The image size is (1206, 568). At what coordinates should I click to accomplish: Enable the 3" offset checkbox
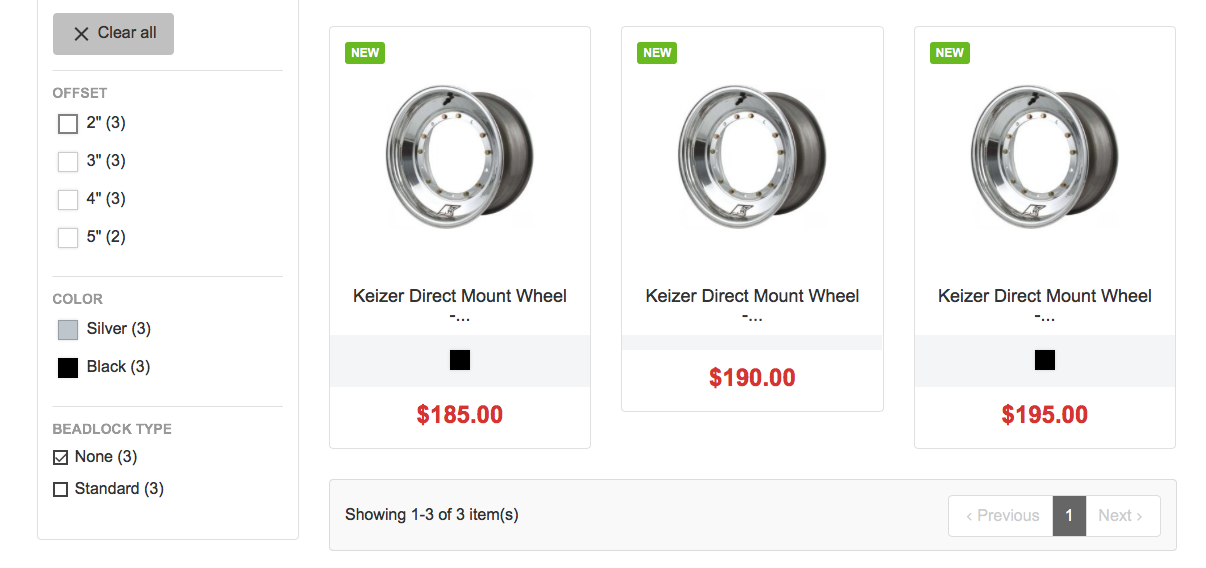tap(68, 162)
